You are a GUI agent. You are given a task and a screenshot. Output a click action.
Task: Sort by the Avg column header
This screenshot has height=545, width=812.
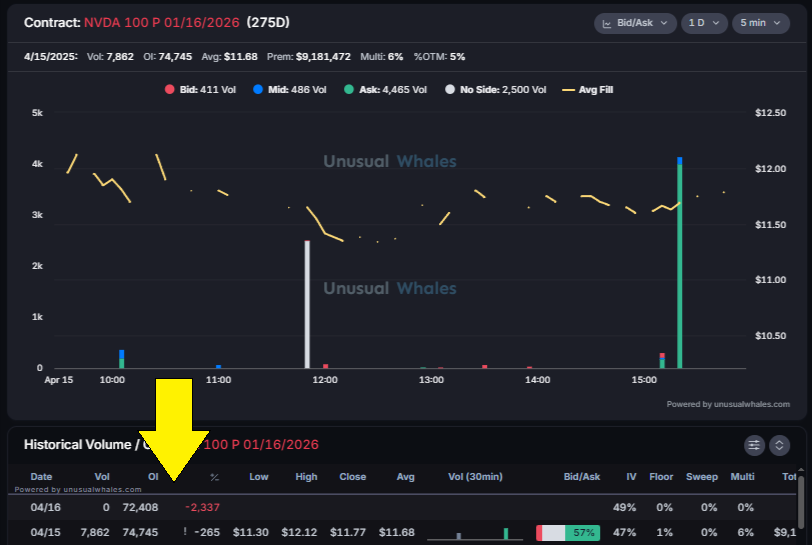(x=405, y=477)
